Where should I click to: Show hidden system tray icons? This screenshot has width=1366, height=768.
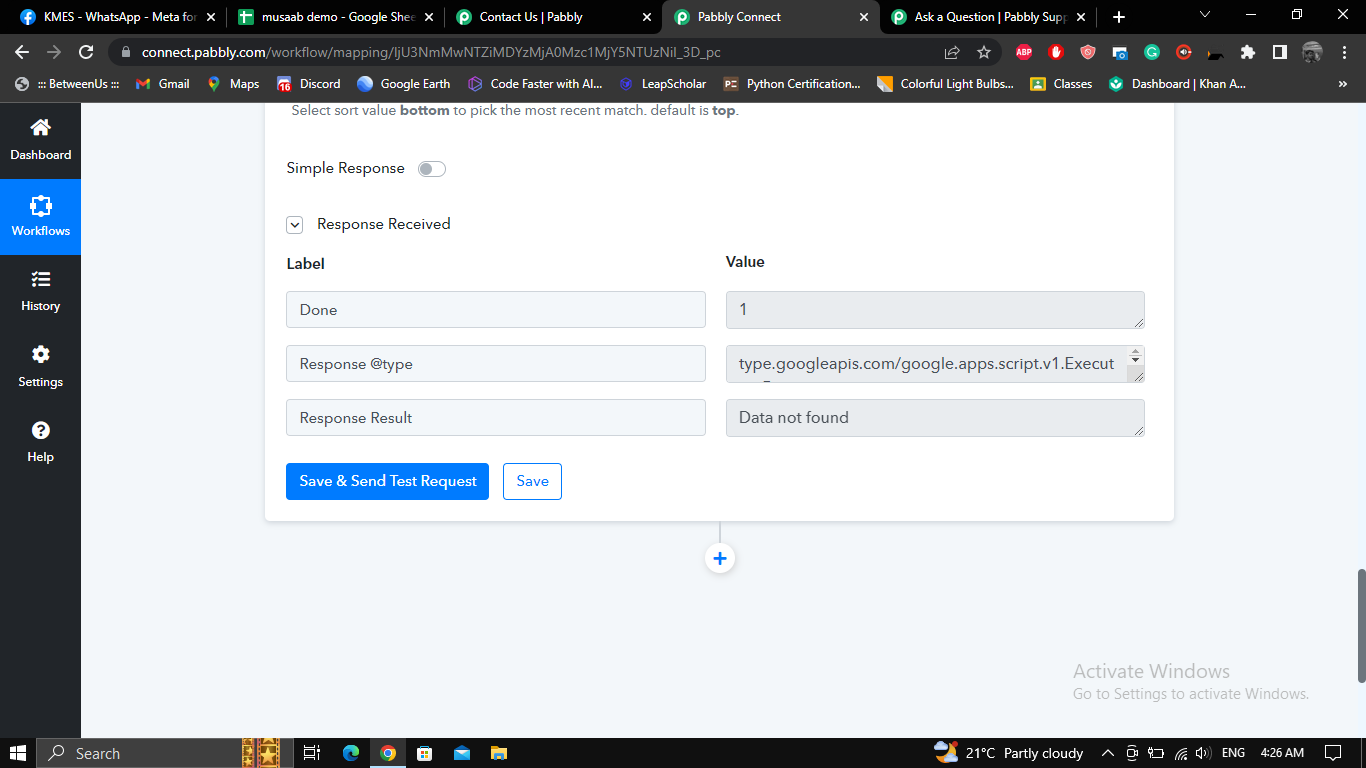point(1108,753)
